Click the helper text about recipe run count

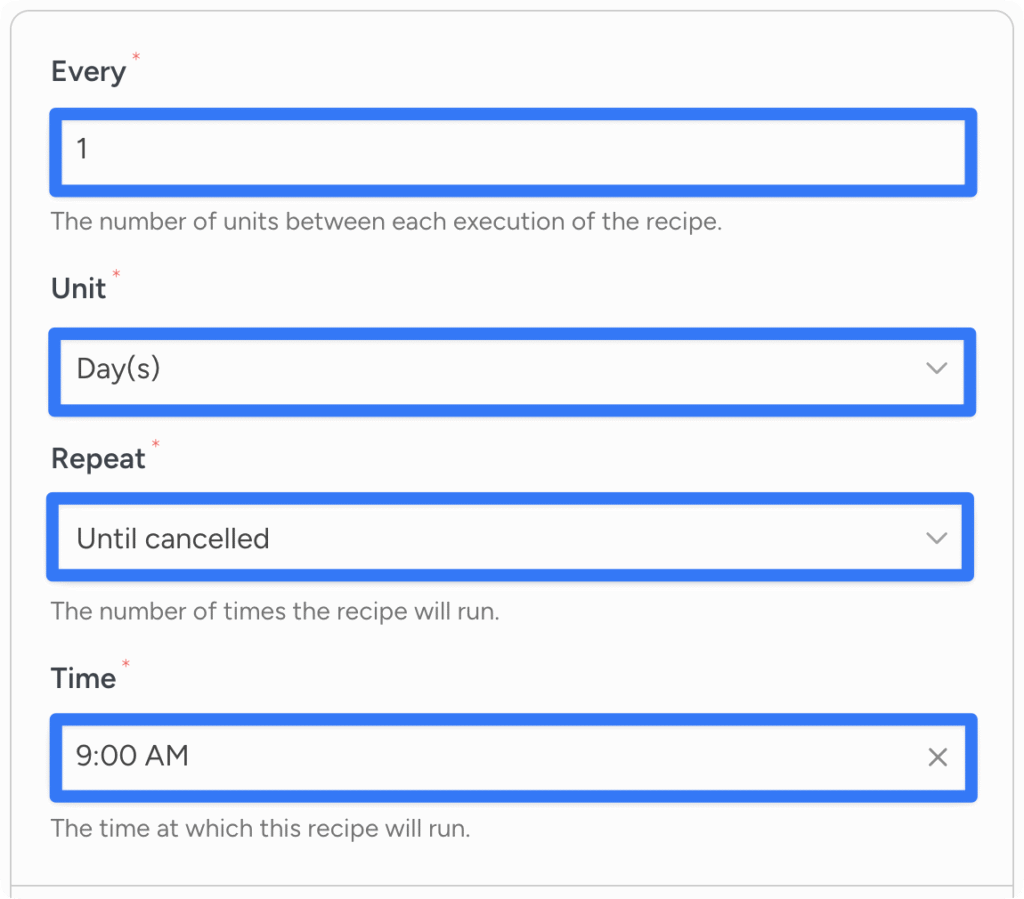click(x=275, y=611)
